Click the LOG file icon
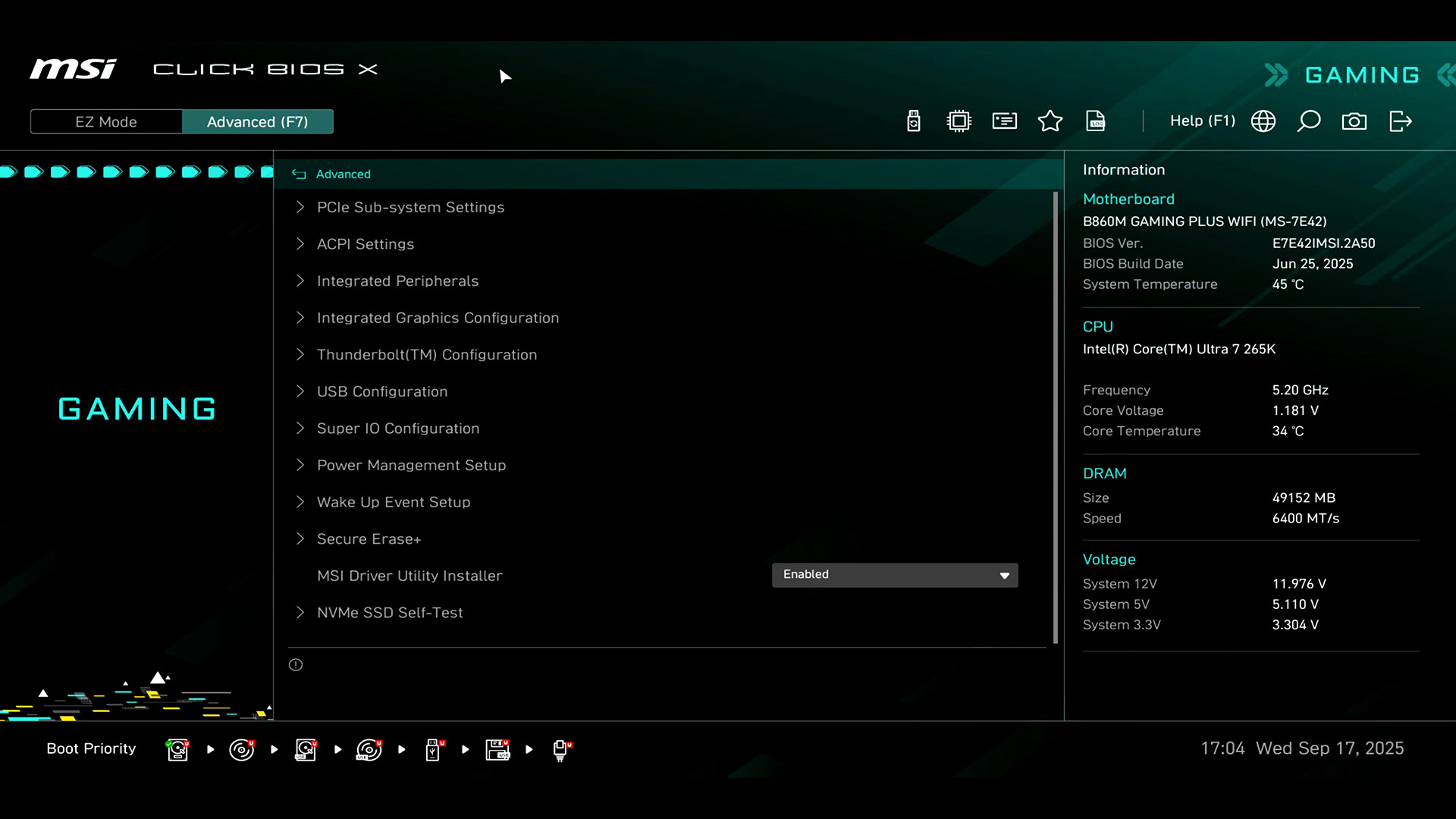This screenshot has height=819, width=1456. click(1096, 121)
